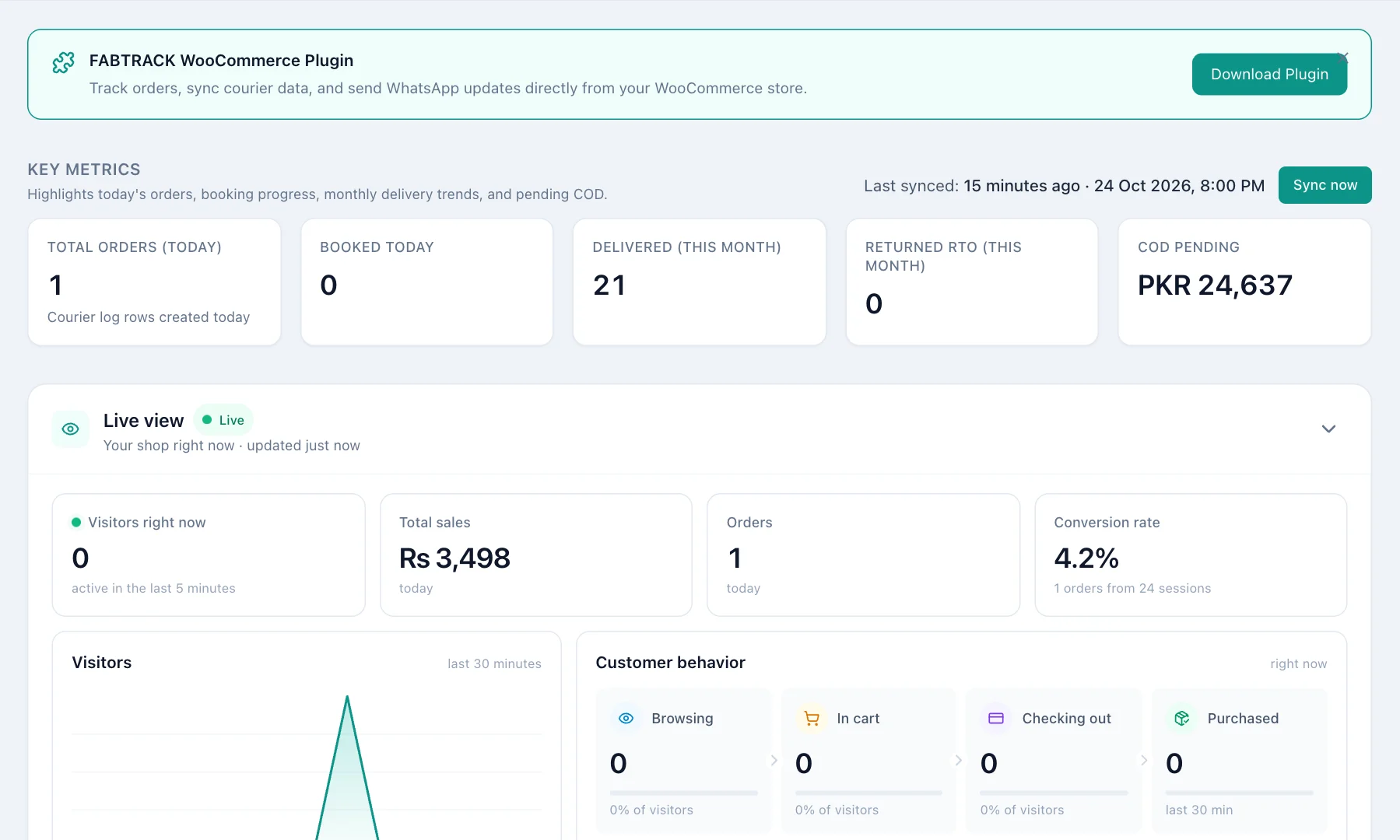Viewport: 1400px width, 840px height.
Task: Click the arrow between Checking out and Purchased
Action: (x=1144, y=760)
